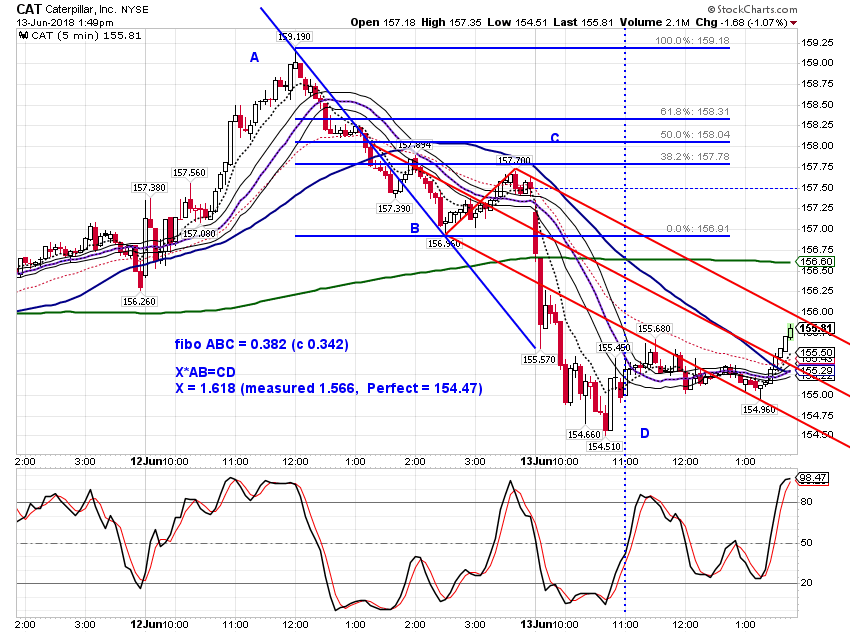This screenshot has height=633, width=850.
Task: Click the green 156.60 moving average tag
Action: tap(815, 262)
